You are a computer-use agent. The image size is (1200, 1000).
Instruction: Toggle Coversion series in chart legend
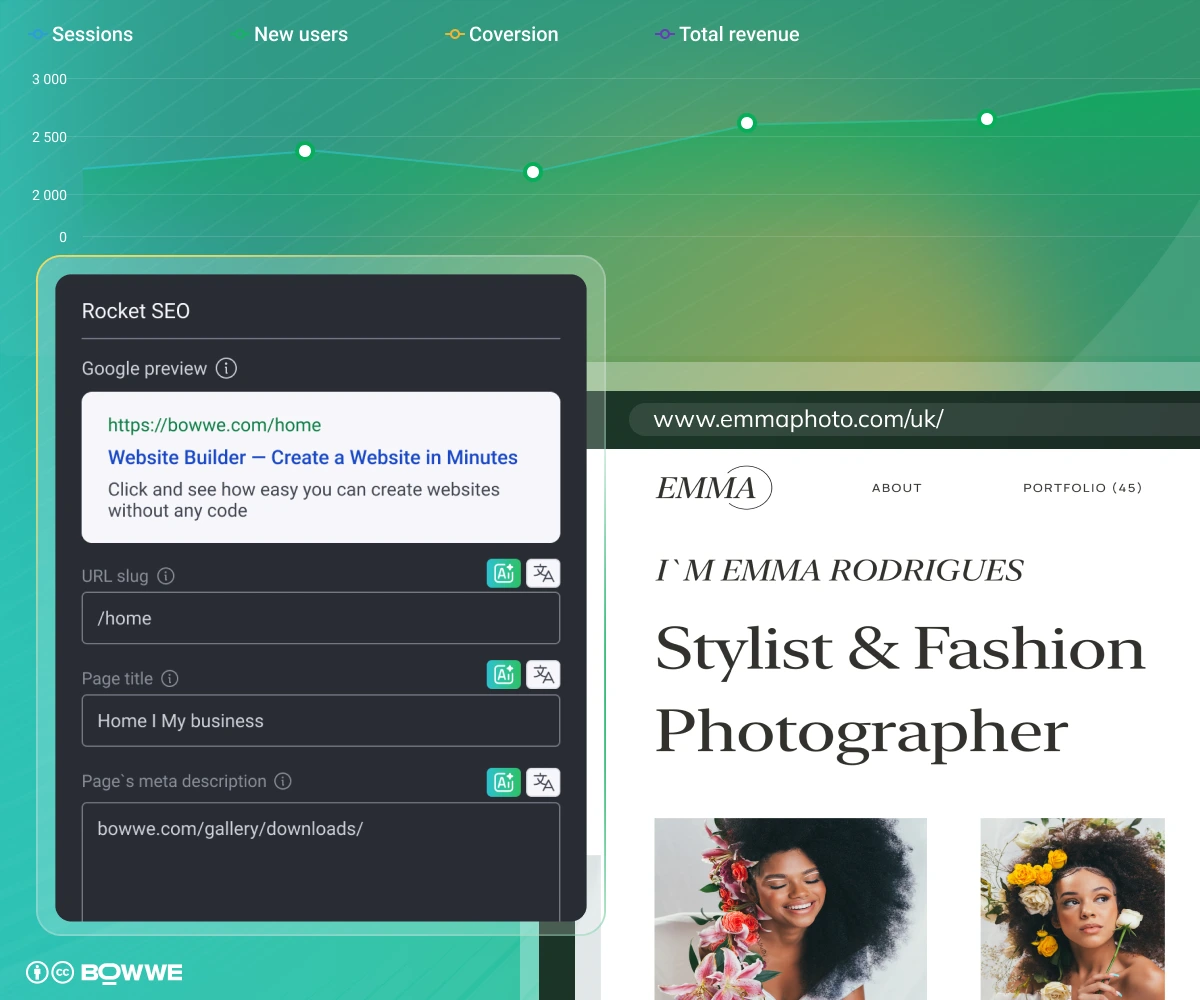pos(502,34)
